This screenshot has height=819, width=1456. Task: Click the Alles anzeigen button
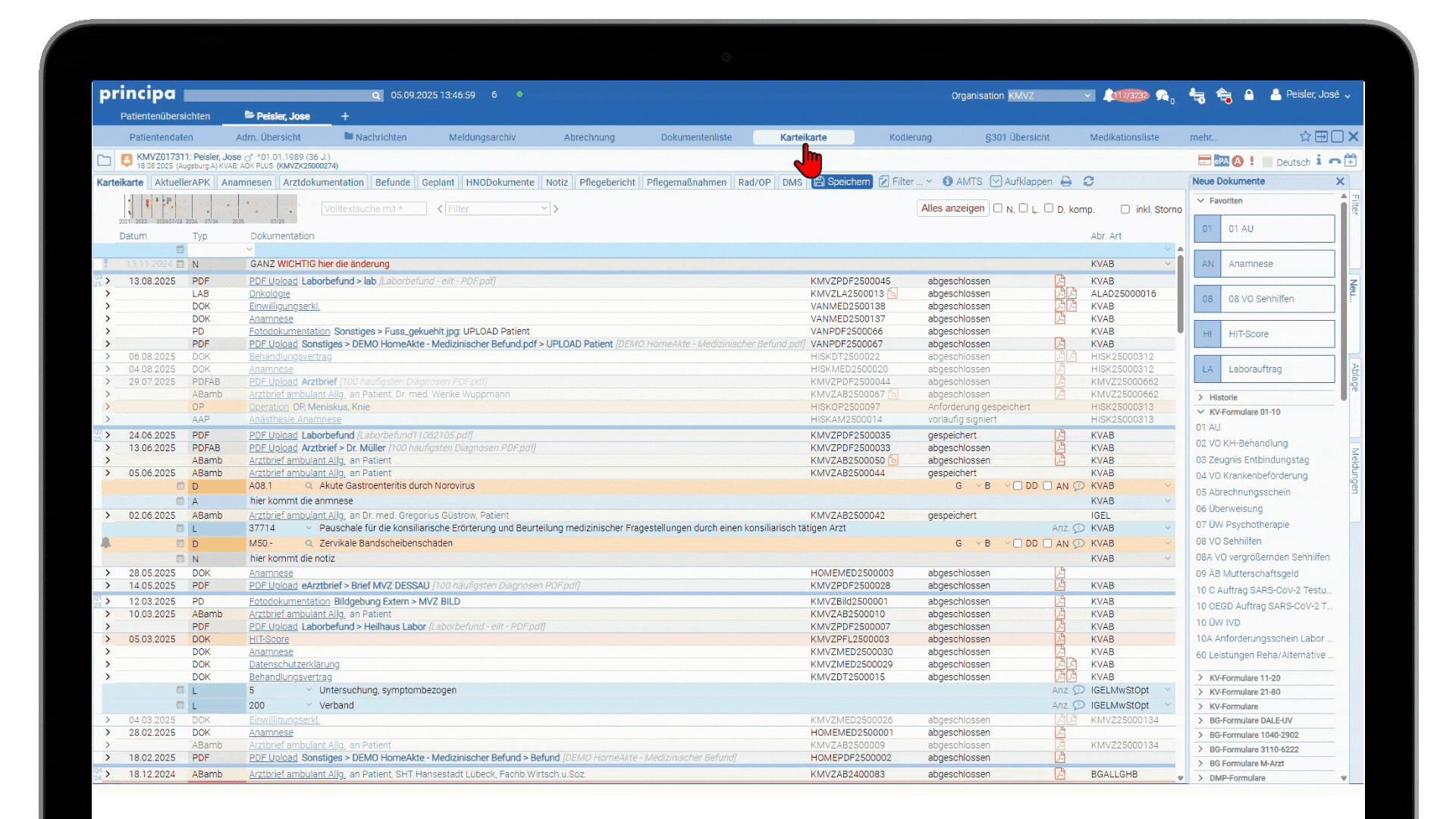(x=952, y=209)
